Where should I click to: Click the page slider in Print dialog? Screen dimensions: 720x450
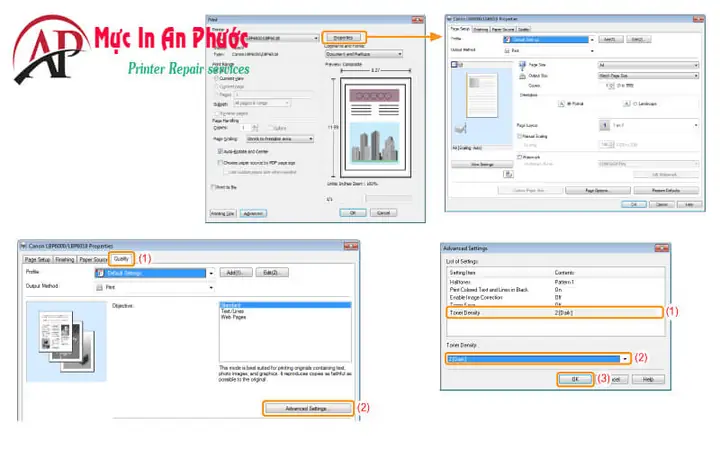pyautogui.click(x=388, y=198)
